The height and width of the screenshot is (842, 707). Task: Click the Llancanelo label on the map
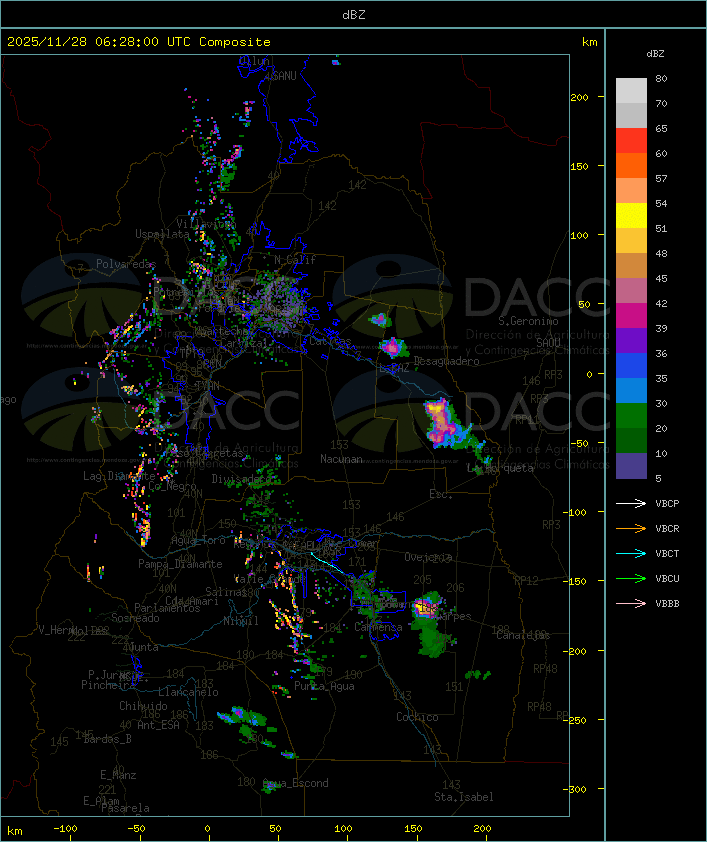pyautogui.click(x=188, y=692)
